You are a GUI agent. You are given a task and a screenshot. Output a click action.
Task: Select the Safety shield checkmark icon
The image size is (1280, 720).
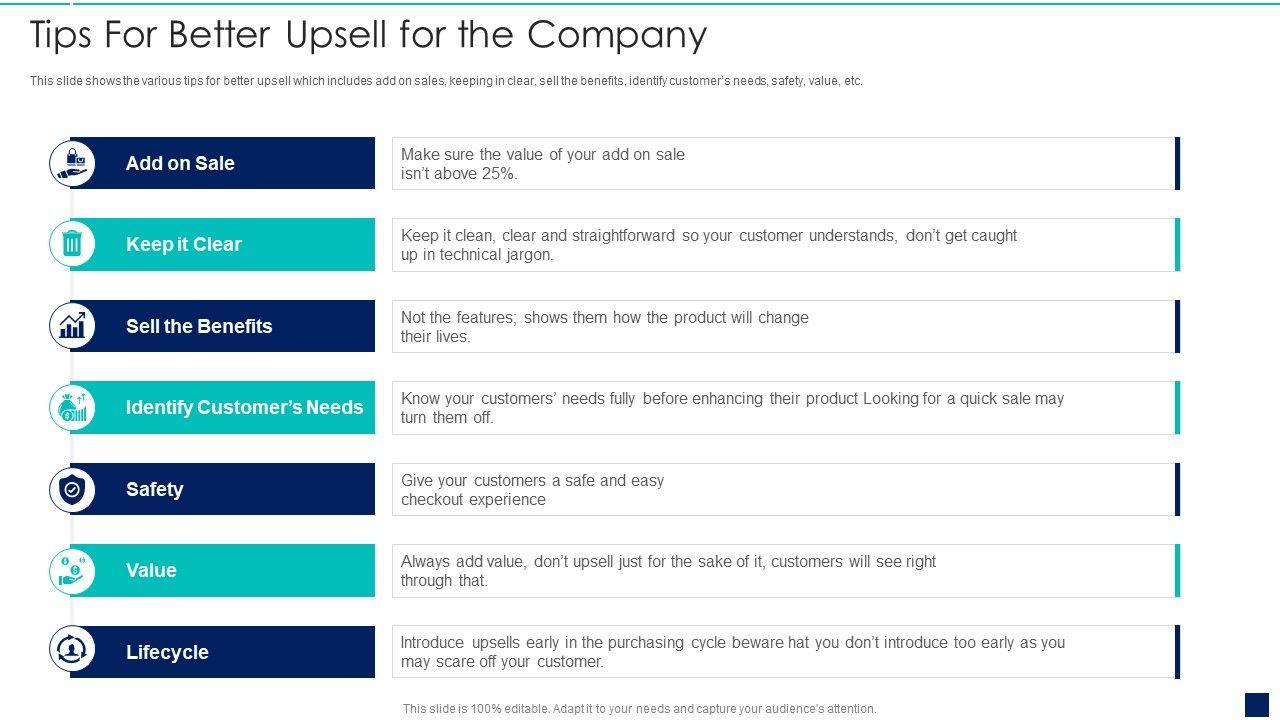click(x=73, y=489)
